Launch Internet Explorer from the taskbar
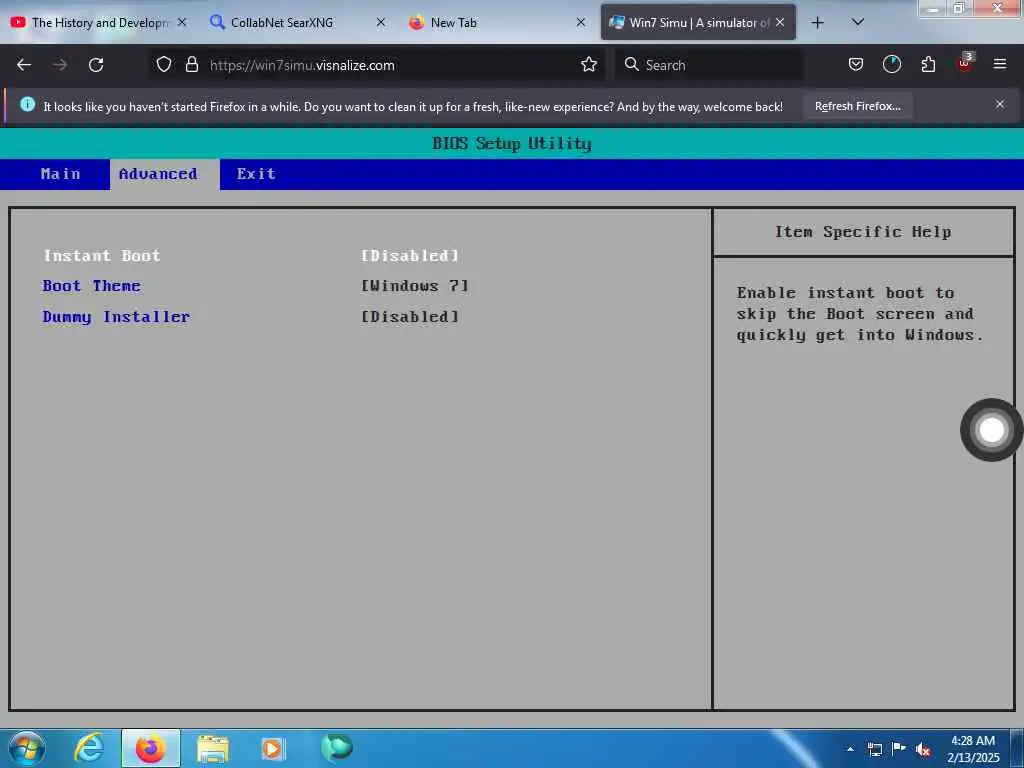Image resolution: width=1024 pixels, height=768 pixels. tap(88, 748)
